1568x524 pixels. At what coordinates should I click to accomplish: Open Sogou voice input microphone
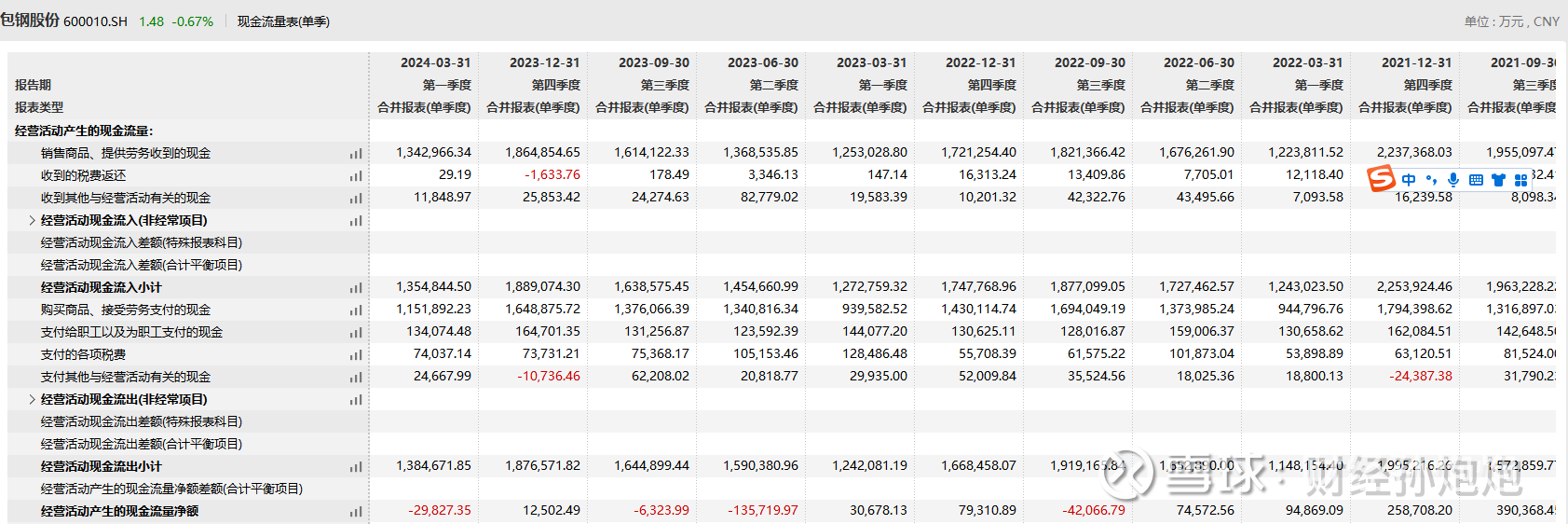1453,180
